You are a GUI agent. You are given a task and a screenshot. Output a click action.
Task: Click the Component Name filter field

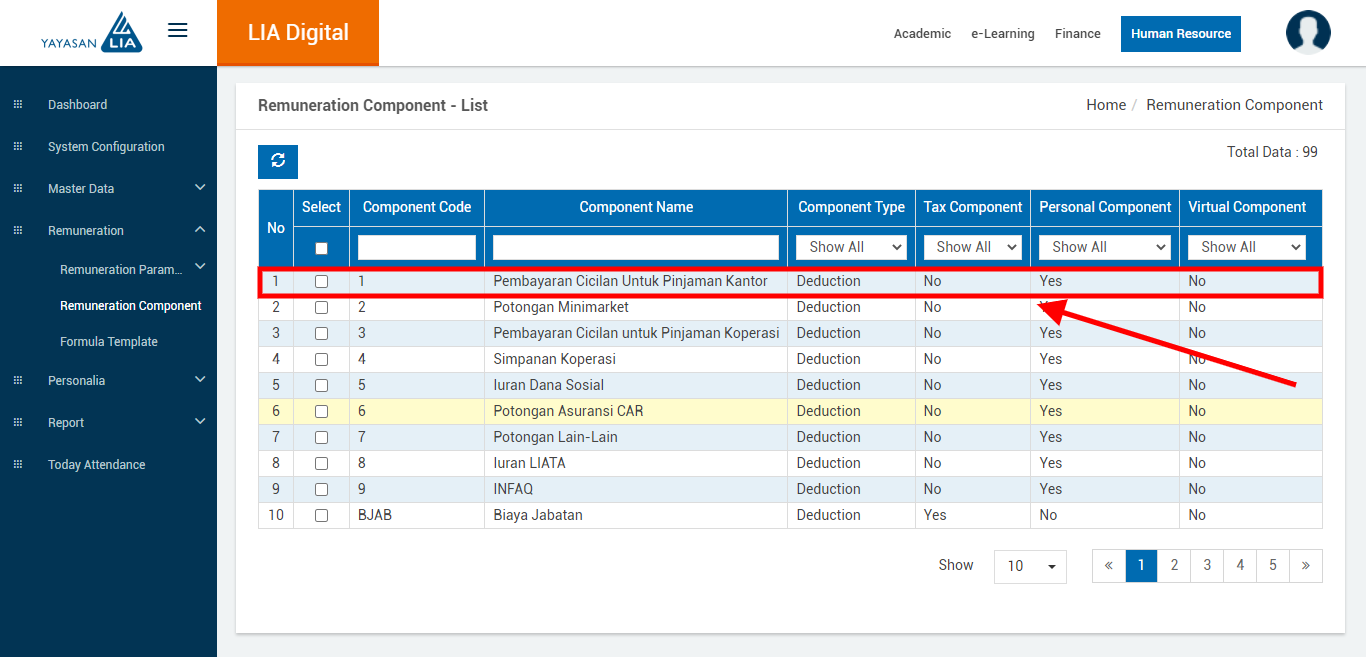(635, 247)
